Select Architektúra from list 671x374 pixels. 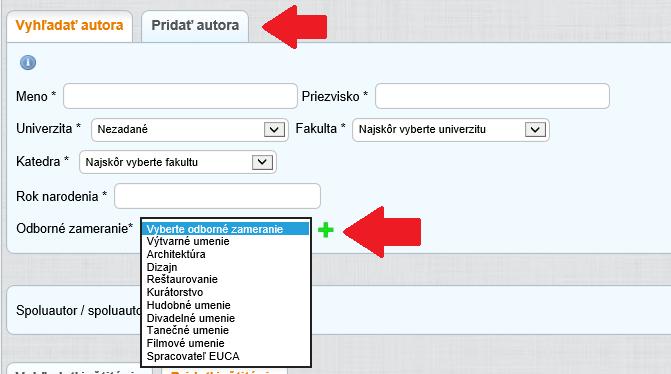coord(226,254)
